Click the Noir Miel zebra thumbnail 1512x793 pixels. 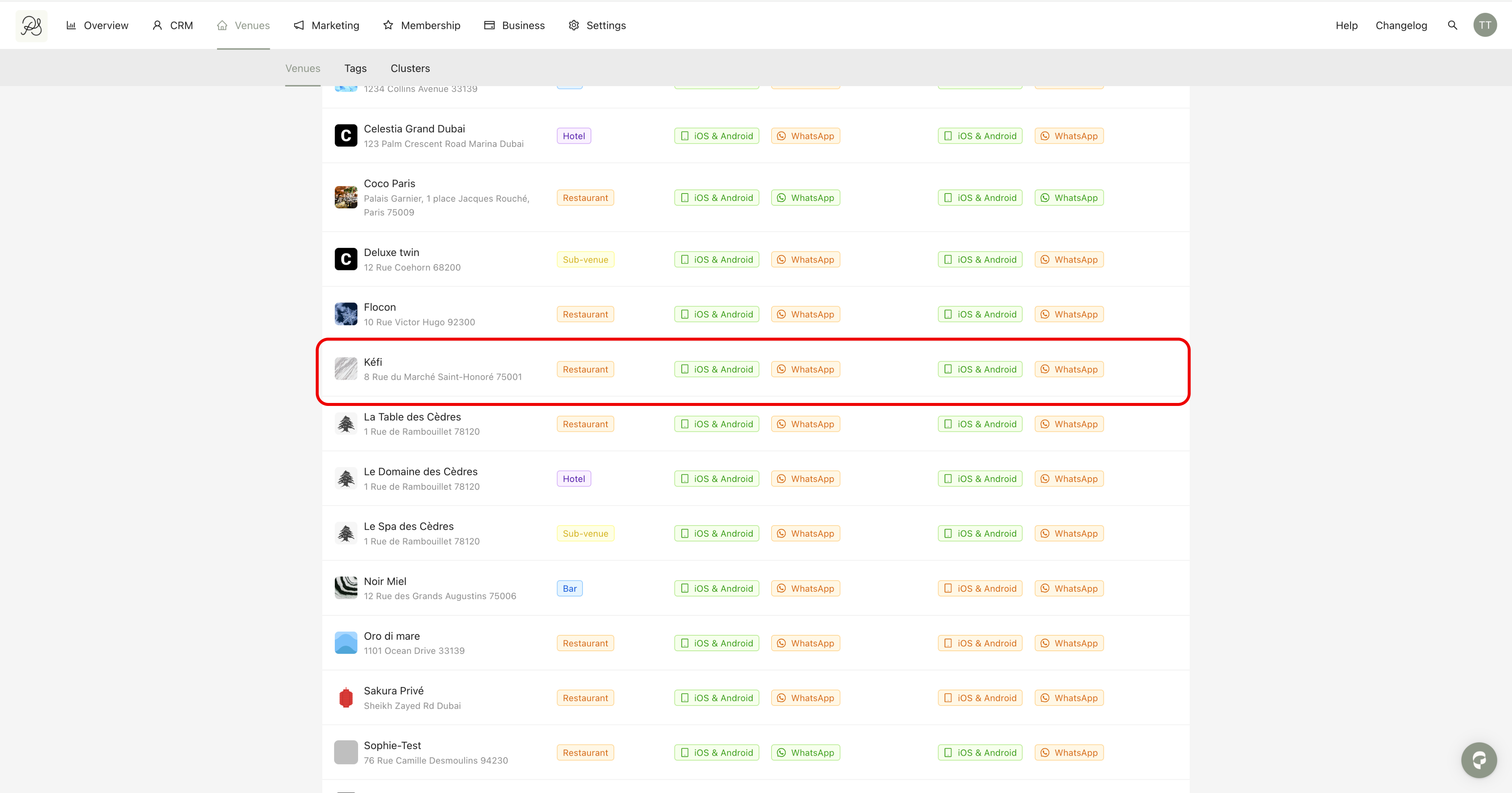(346, 588)
